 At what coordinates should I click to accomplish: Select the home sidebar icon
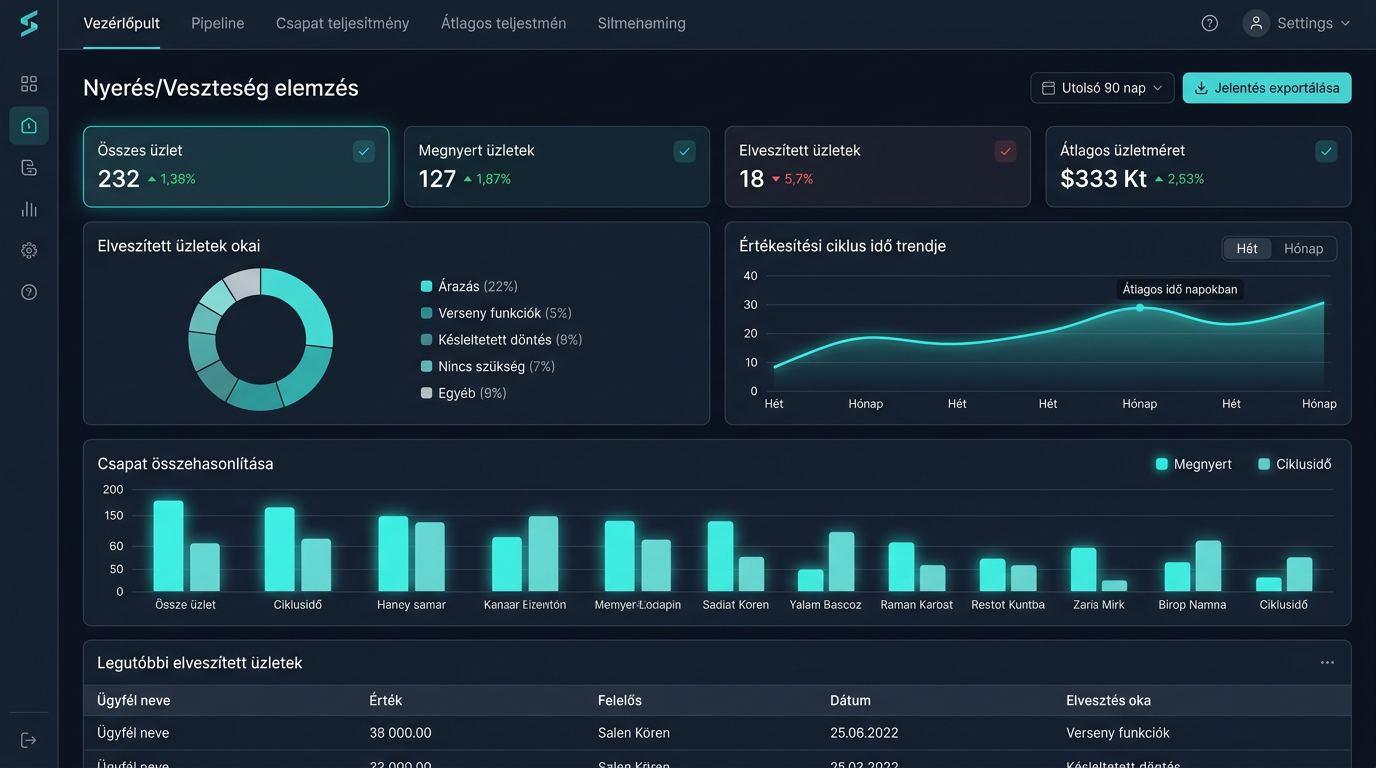pyautogui.click(x=29, y=126)
